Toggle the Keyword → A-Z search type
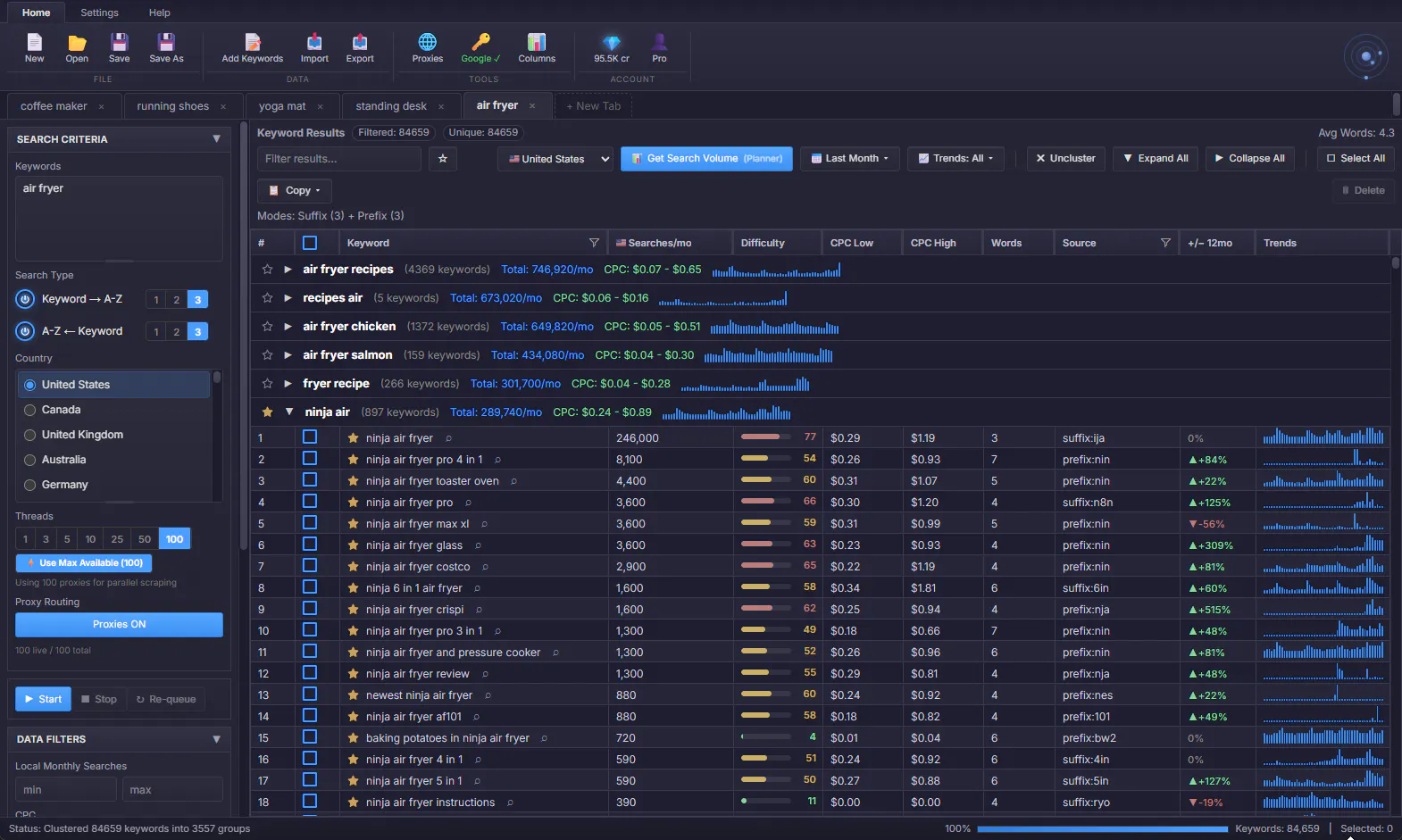 (25, 299)
